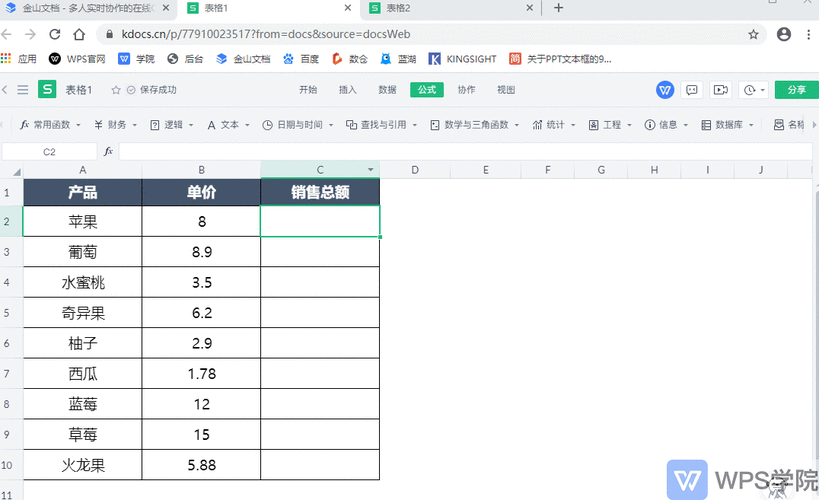Open the browser profile avatar
The image size is (819, 500).
[783, 34]
